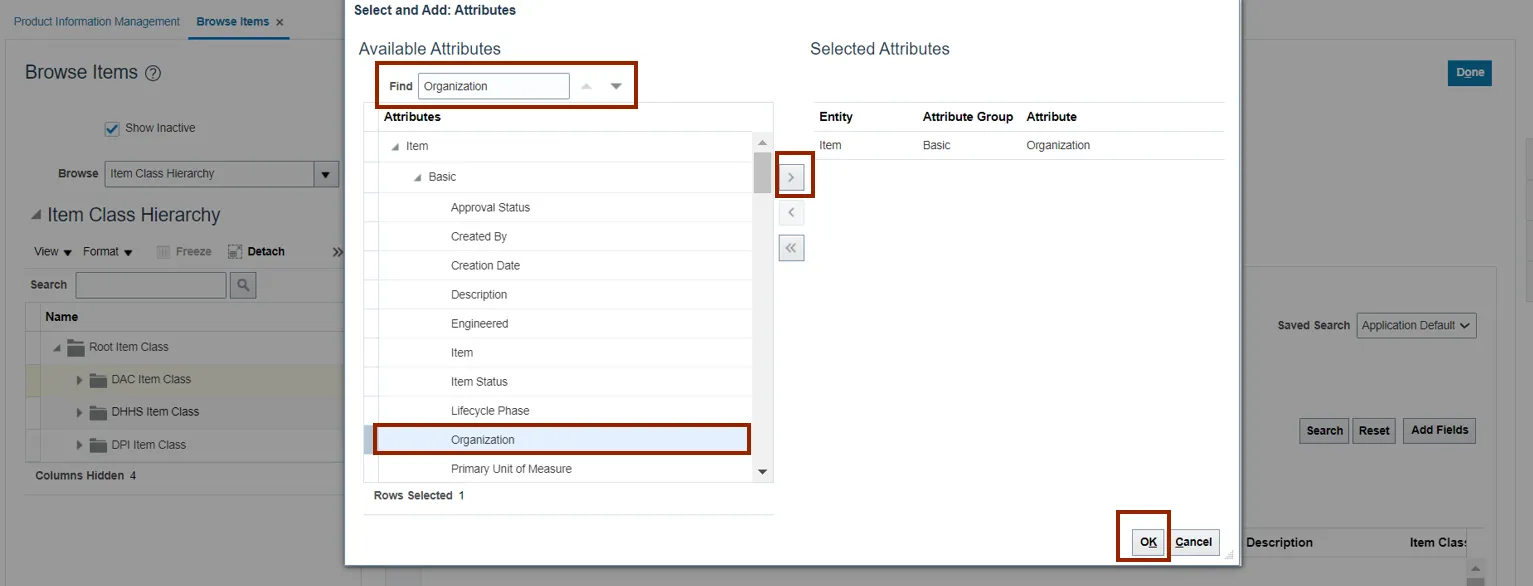This screenshot has width=1533, height=586.
Task: Switch to Product Information Management tab
Action: click(97, 21)
